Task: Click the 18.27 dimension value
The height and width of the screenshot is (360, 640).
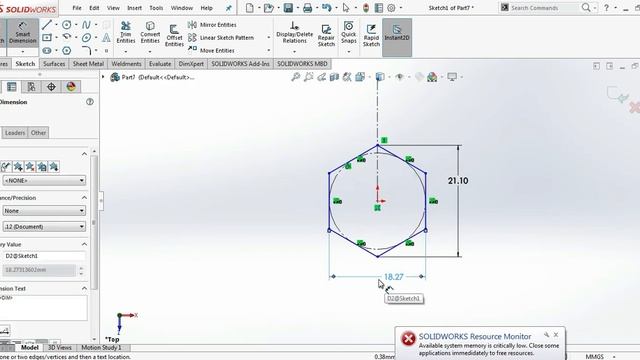Action: pos(393,277)
